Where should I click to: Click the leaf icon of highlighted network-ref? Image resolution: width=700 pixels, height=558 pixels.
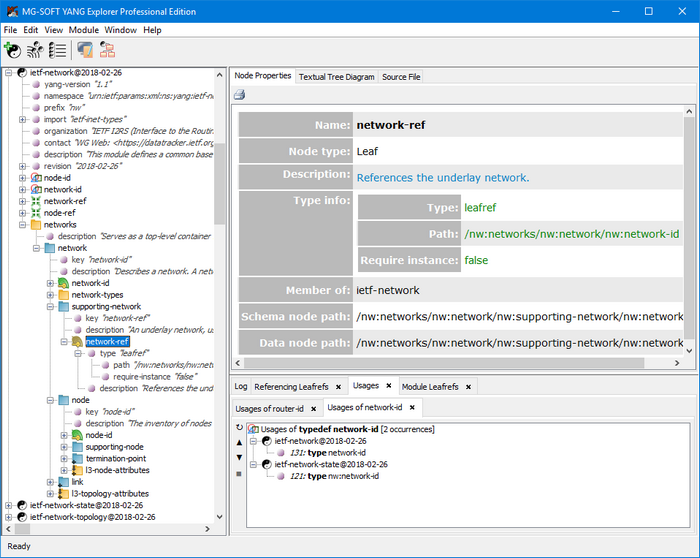78,341
